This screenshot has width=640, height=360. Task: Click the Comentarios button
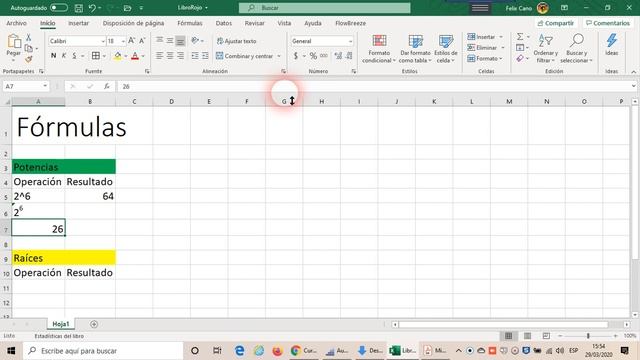(608, 23)
